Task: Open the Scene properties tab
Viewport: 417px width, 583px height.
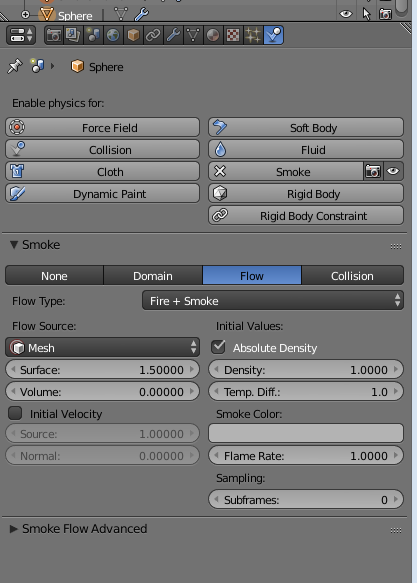Action: 94,35
